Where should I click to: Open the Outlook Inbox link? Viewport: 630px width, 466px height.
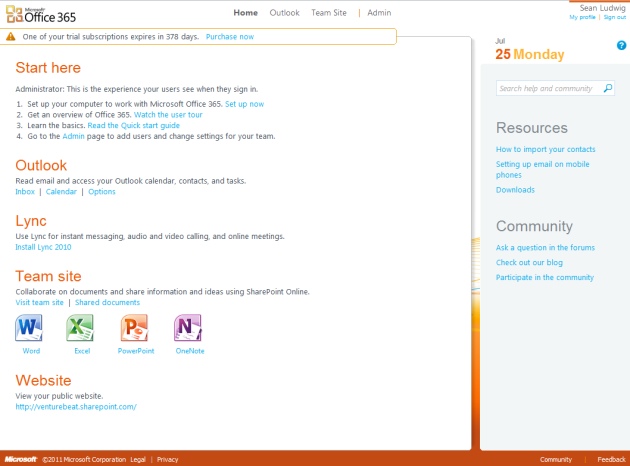25,192
